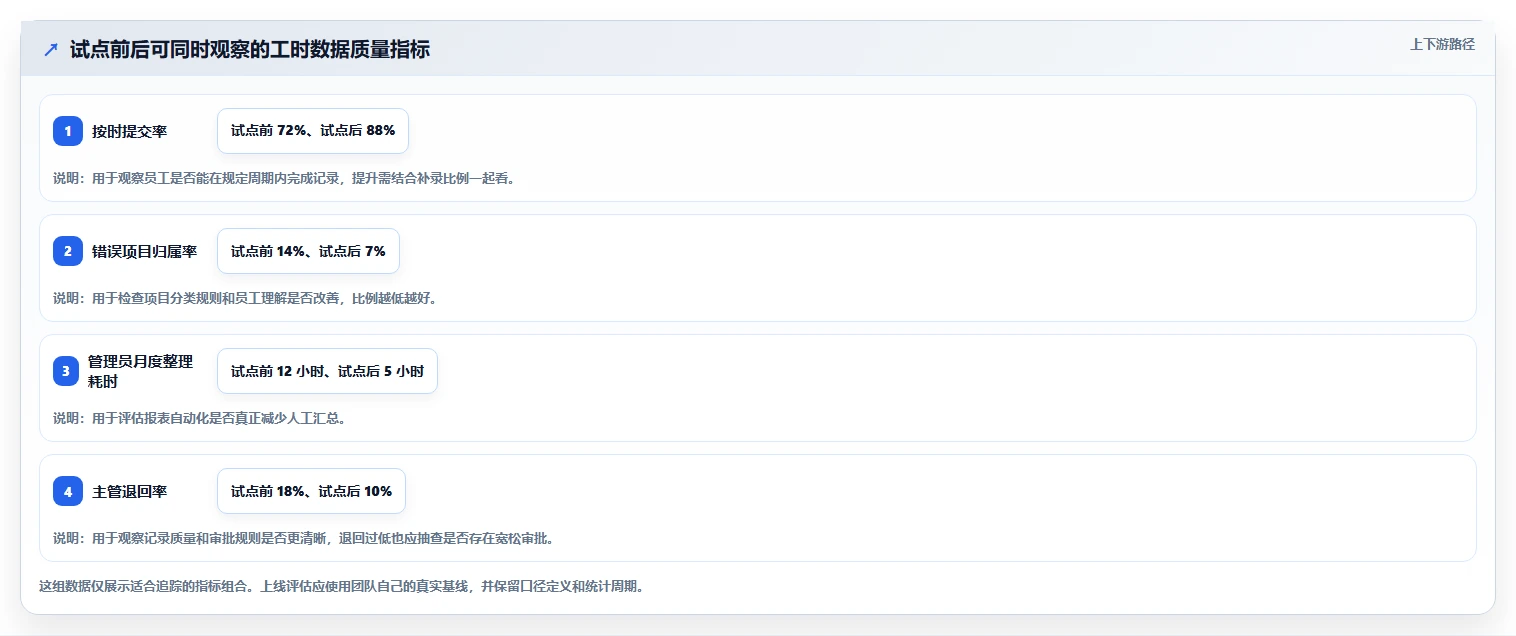Click the number 3 badge for 管理员月度整理耗时

click(x=68, y=371)
